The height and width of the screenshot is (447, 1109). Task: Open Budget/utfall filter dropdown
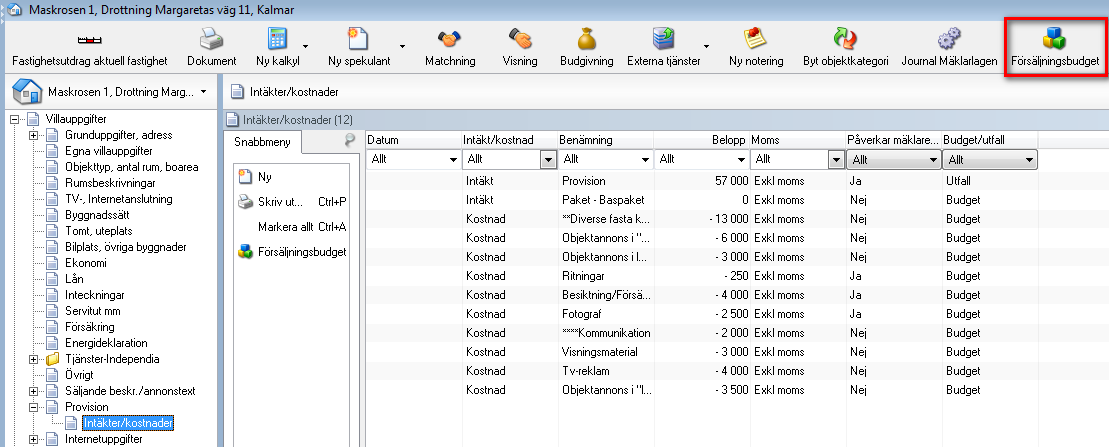tap(990, 160)
